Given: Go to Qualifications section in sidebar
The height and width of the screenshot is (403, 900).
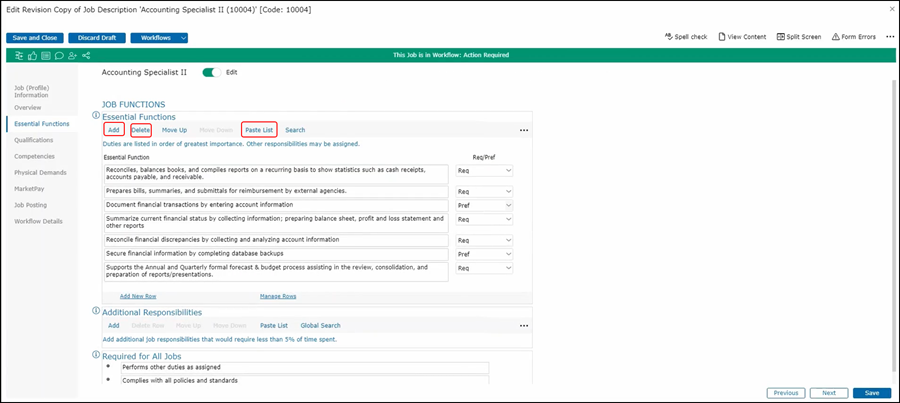Looking at the screenshot, I should 35,140.
